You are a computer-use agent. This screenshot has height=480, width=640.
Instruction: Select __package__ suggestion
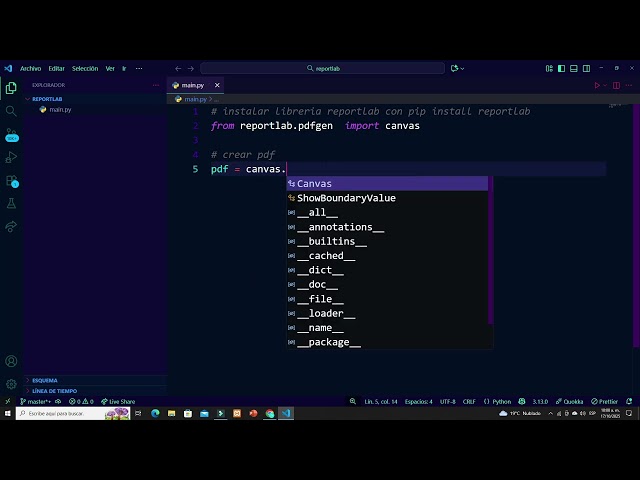pyautogui.click(x=387, y=342)
